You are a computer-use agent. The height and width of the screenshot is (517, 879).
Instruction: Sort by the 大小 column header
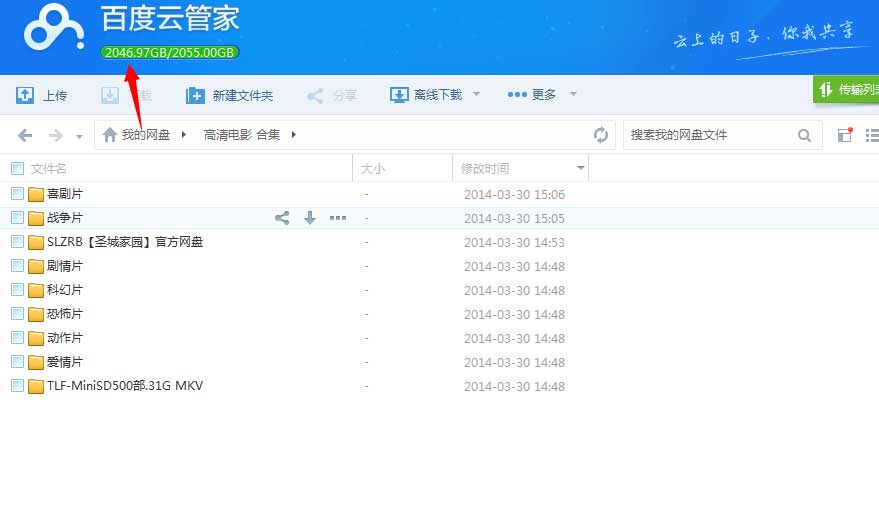[373, 168]
